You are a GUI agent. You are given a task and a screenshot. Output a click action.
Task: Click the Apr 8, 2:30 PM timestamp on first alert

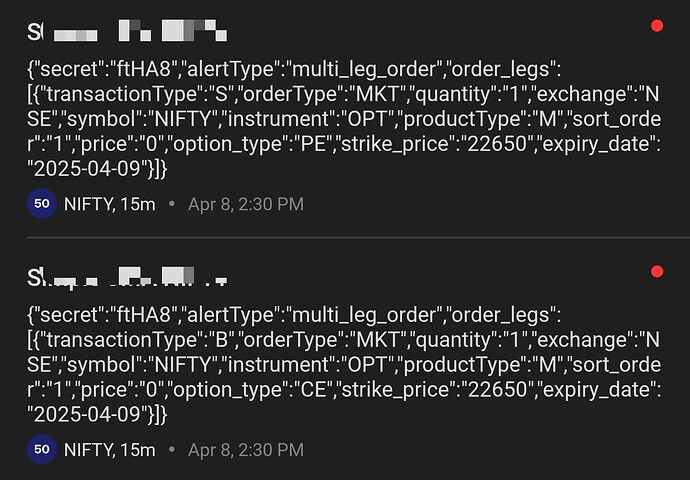click(246, 204)
